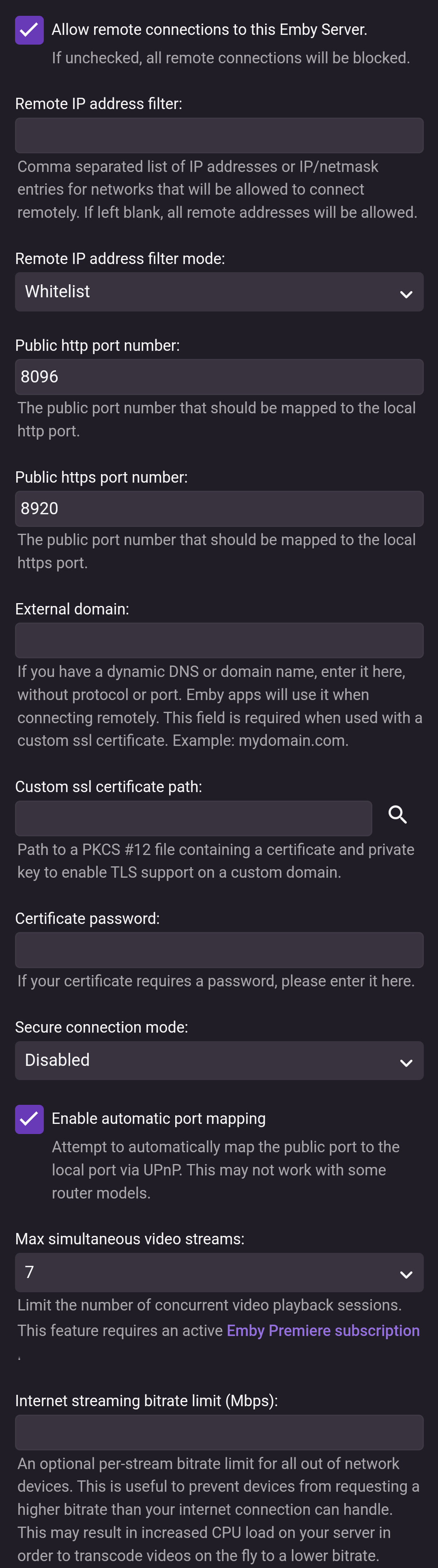Focus the Internet streaming bitrate limit field
The width and height of the screenshot is (438, 1568).
[x=219, y=1432]
